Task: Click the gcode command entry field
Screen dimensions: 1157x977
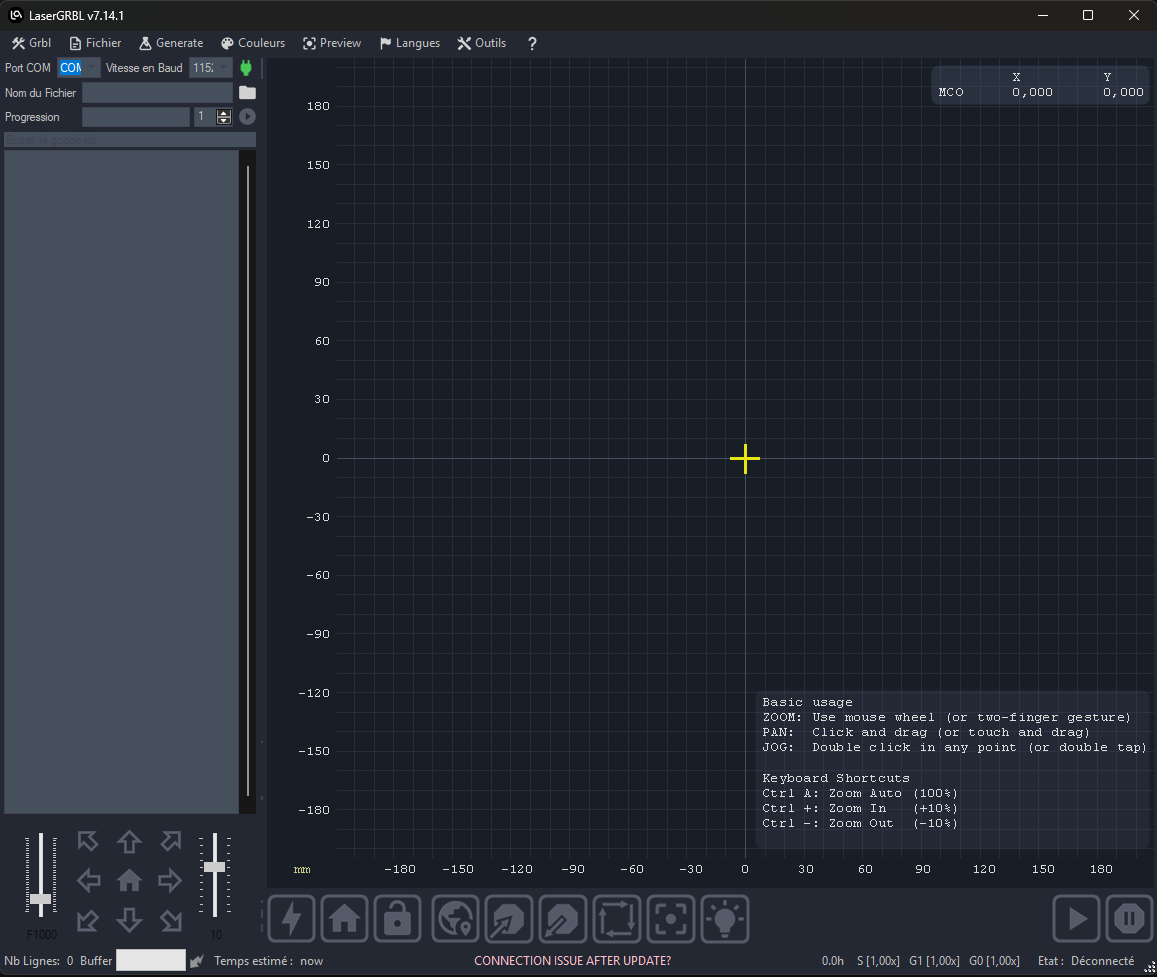Action: 130,140
